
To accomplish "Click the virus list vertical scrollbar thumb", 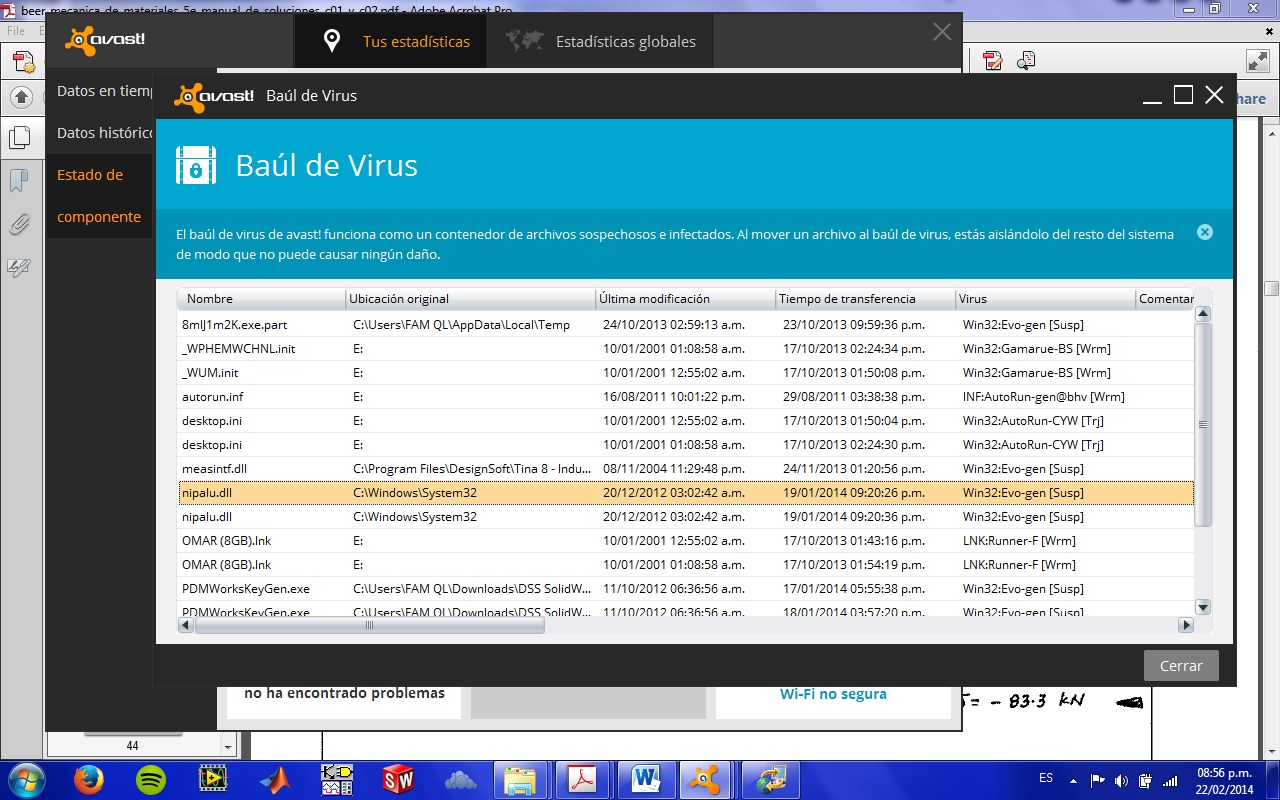I will [1203, 424].
